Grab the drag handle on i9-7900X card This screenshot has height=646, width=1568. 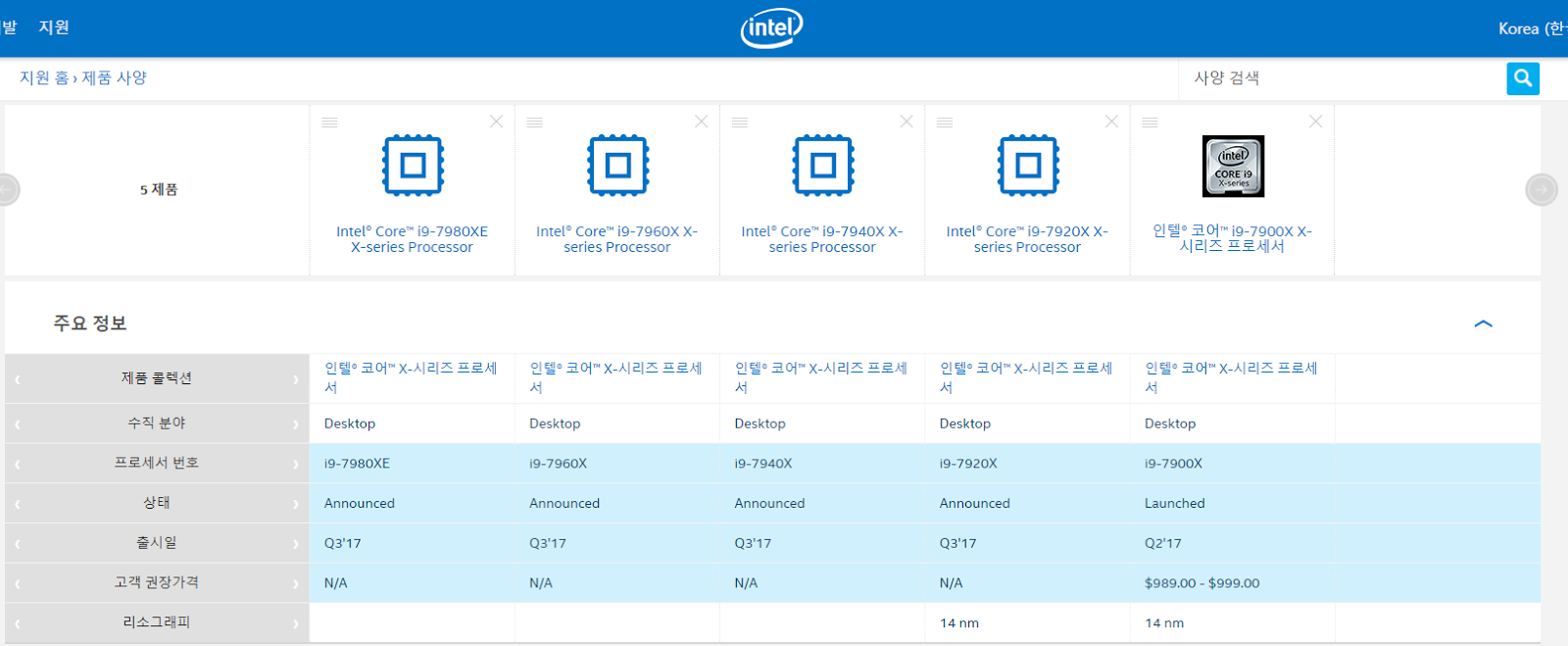click(x=1150, y=123)
